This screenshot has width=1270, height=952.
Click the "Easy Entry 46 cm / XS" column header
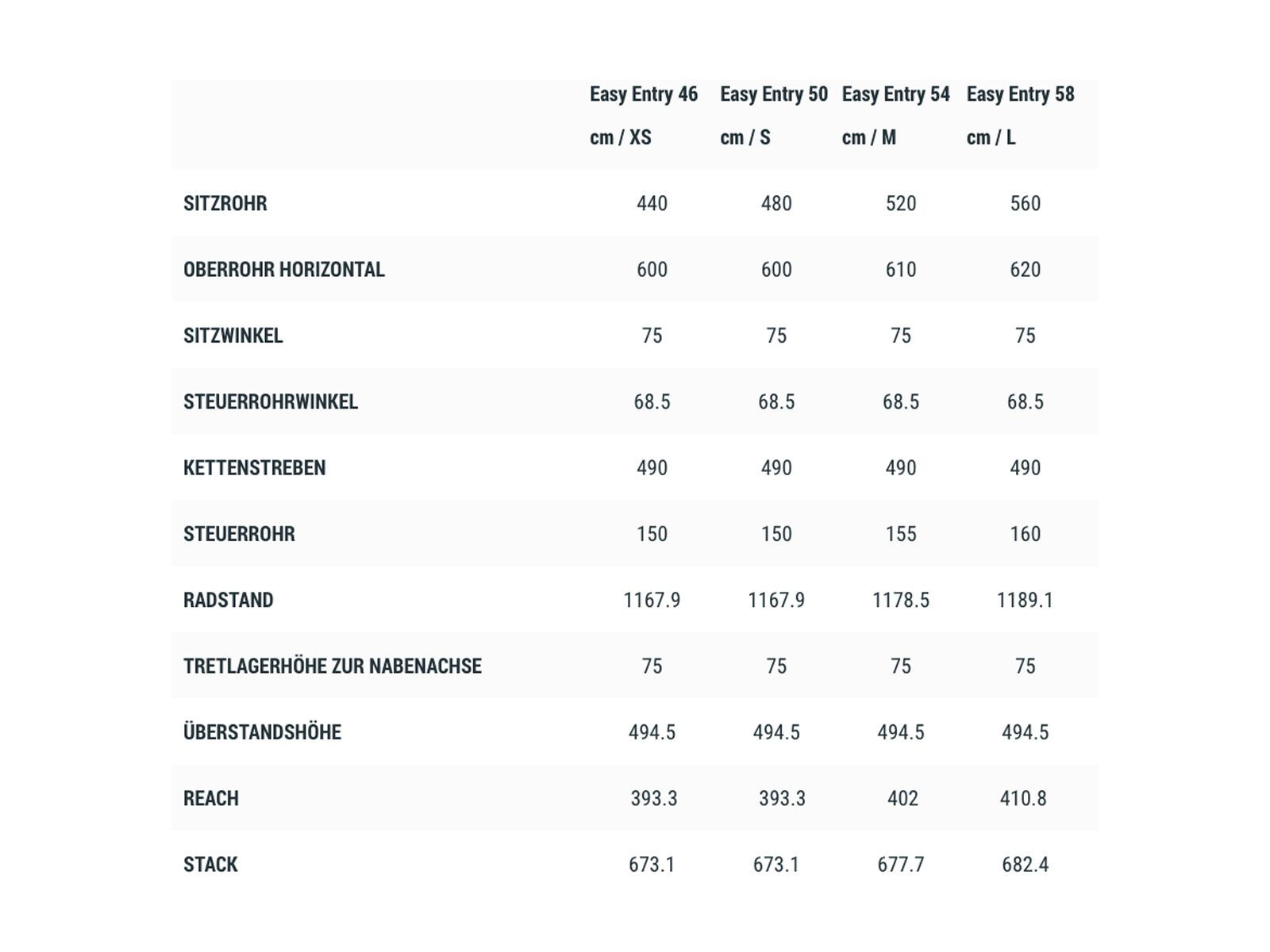tap(644, 116)
